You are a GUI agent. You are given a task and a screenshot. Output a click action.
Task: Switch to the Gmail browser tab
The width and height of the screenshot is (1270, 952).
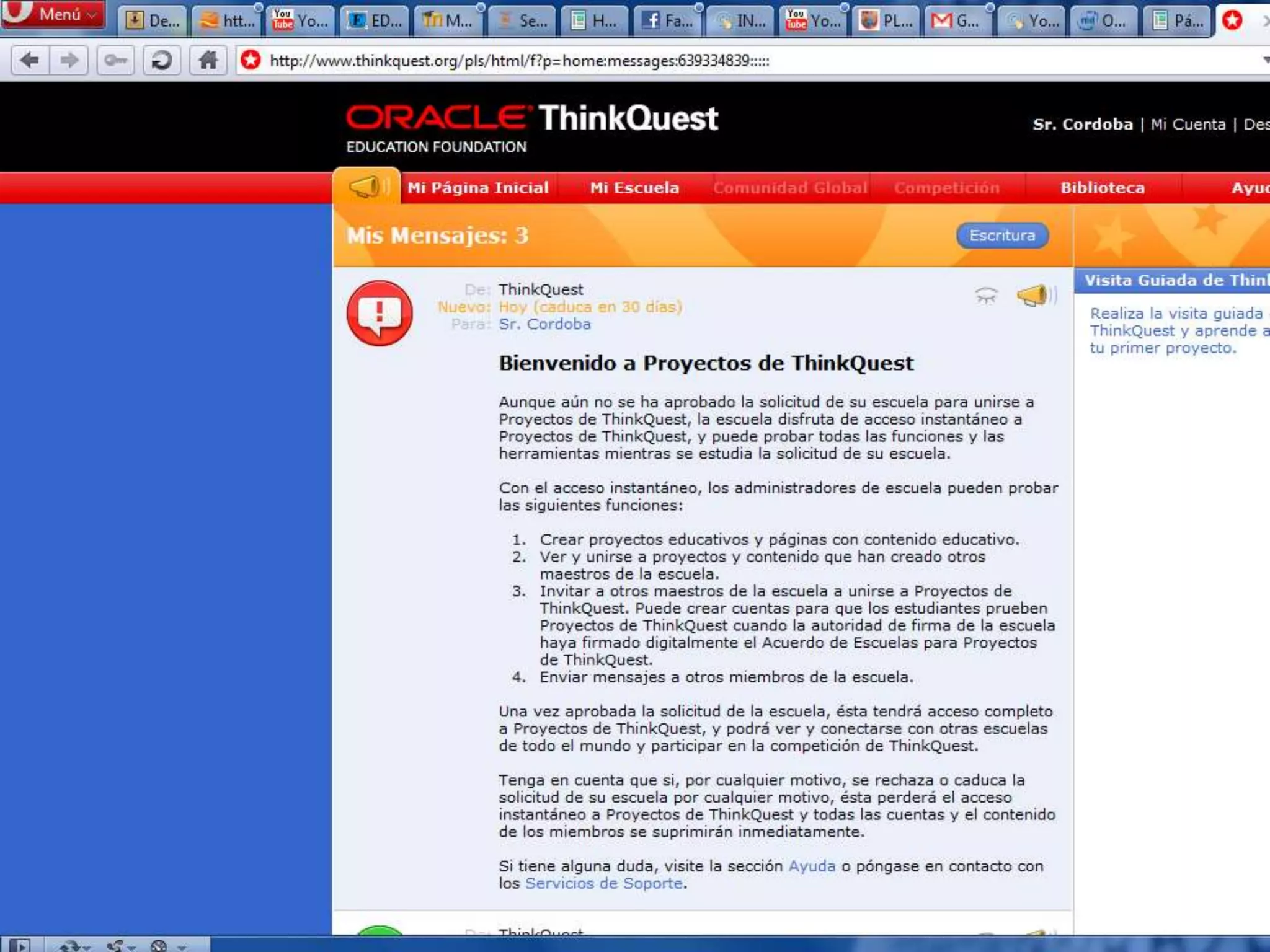(x=957, y=20)
